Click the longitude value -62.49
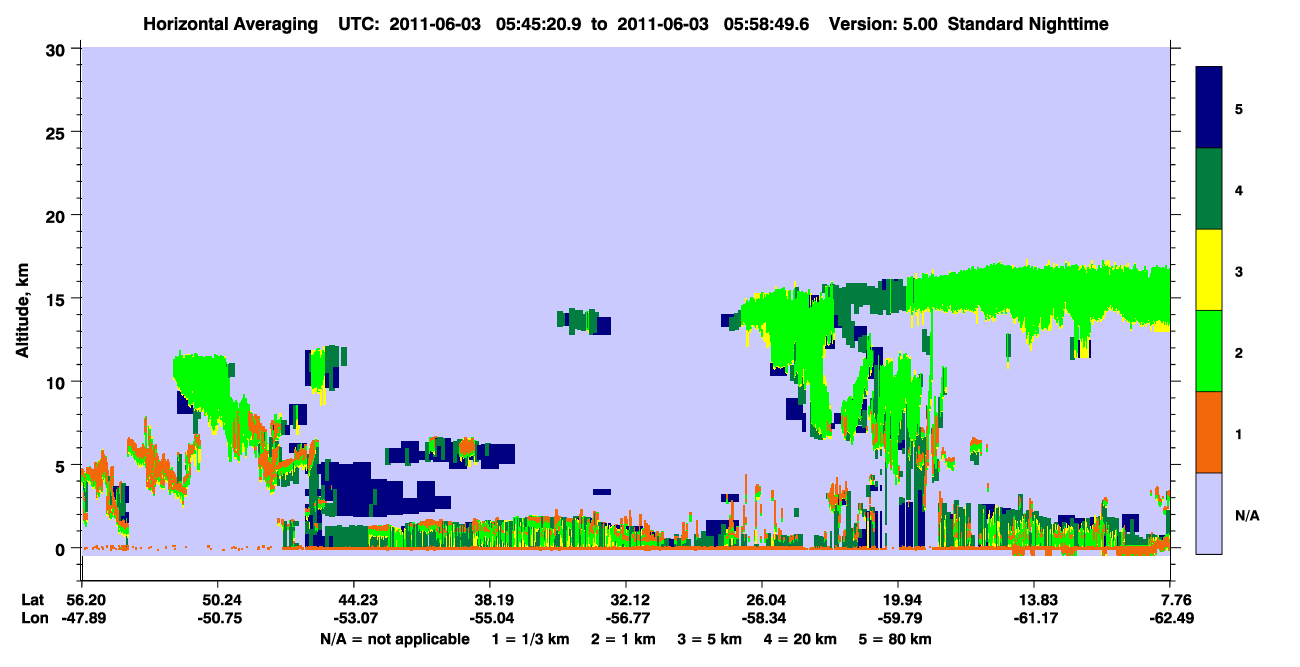This screenshot has width=1300, height=667. pos(1170,618)
